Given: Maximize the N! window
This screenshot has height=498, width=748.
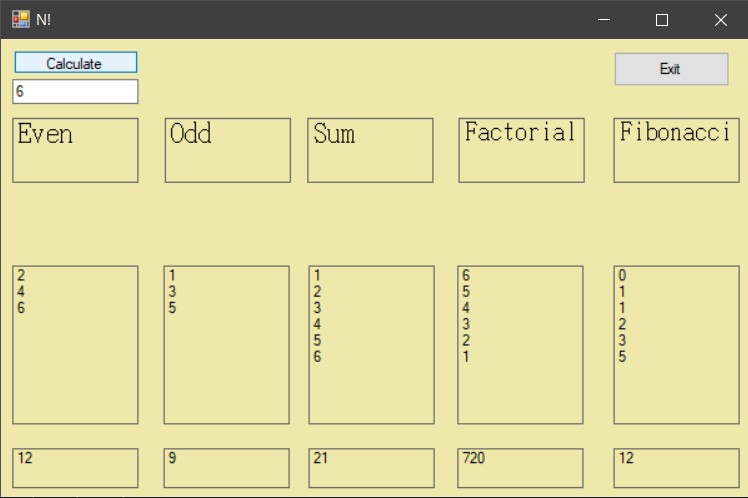Looking at the screenshot, I should pyautogui.click(x=661, y=20).
